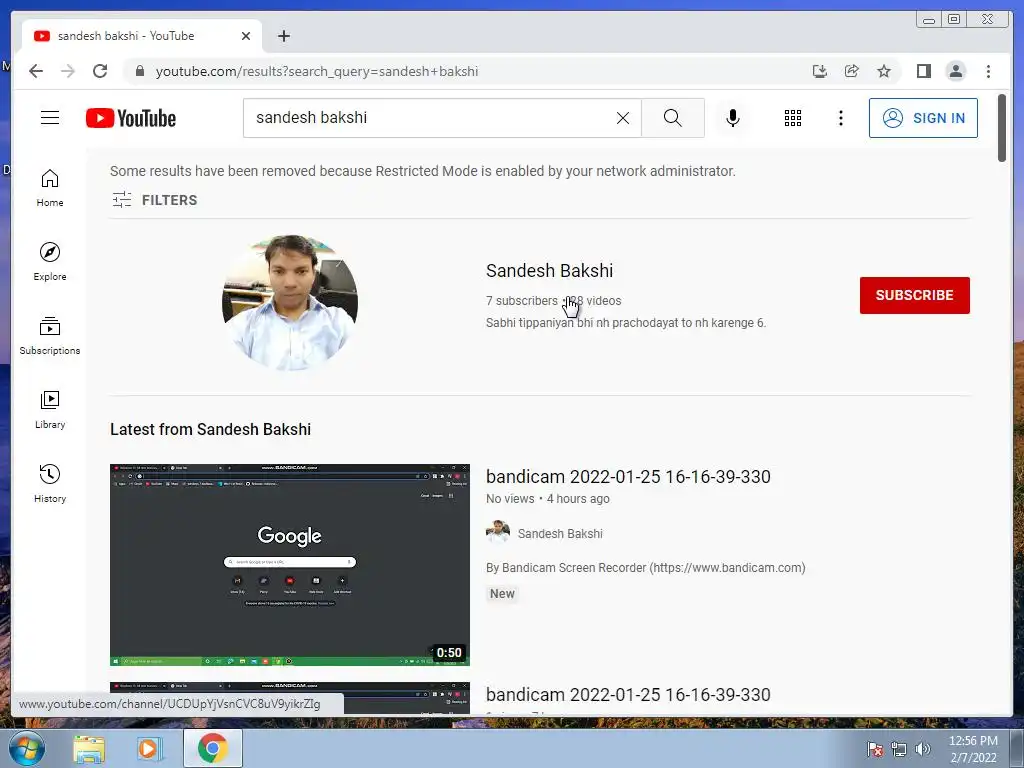Select the sandesh bakshi - YouTube tab
Viewport: 1024px width, 768px height.
click(x=142, y=36)
